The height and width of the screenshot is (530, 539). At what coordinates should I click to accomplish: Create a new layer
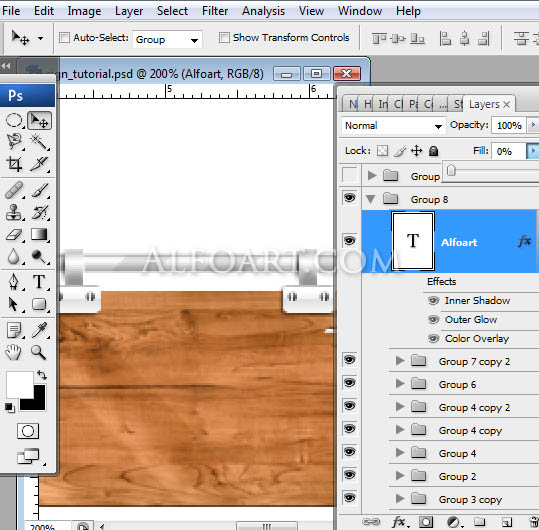click(506, 522)
